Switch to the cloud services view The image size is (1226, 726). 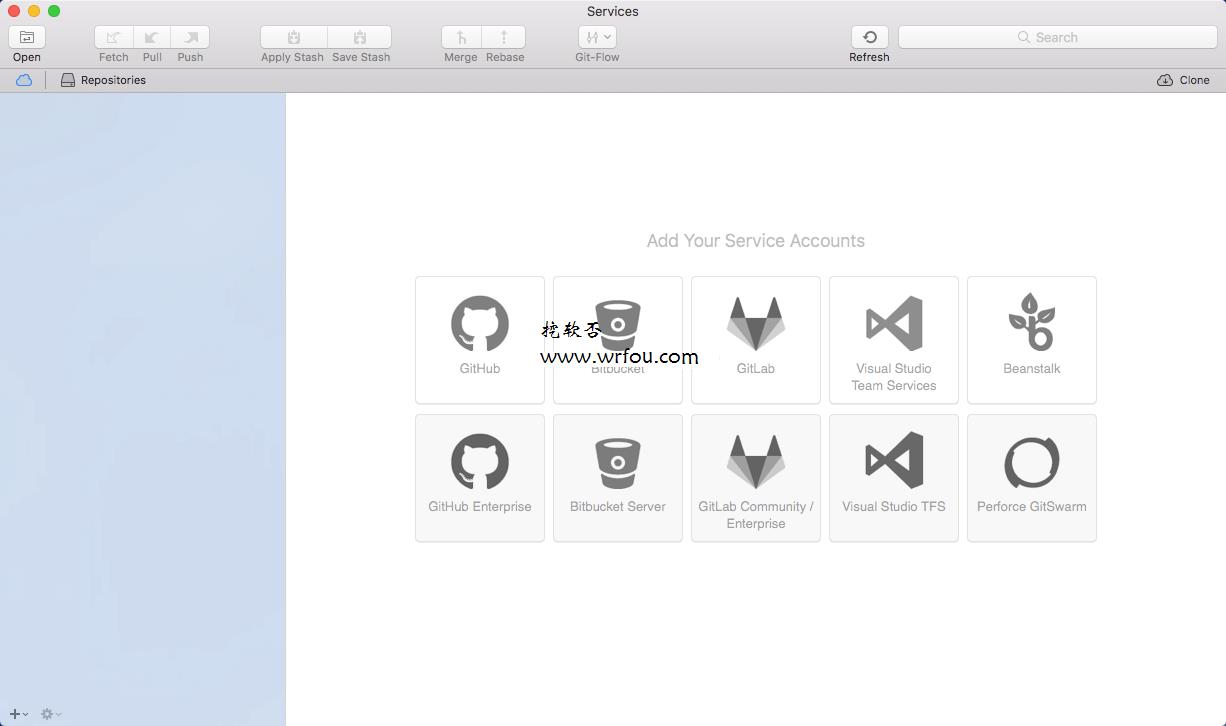[24, 80]
